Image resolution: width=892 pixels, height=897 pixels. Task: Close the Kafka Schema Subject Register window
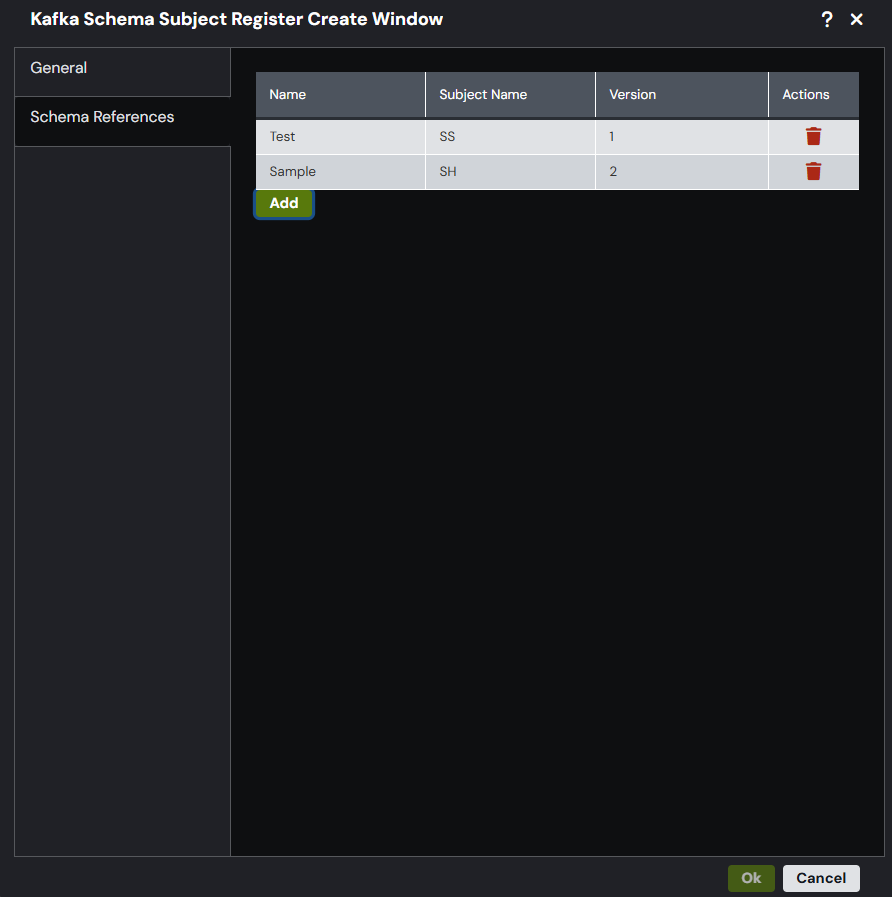coord(856,19)
